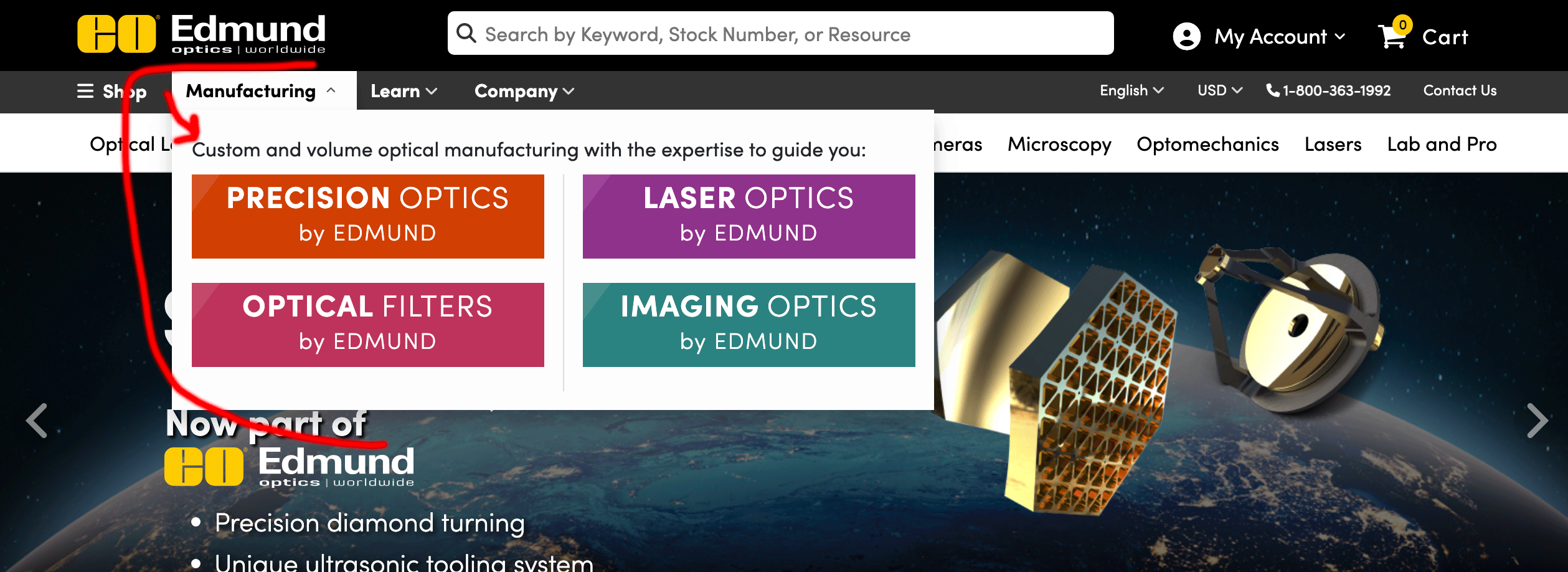This screenshot has height=572, width=1568.
Task: Expand the Company dropdown
Action: [x=524, y=91]
